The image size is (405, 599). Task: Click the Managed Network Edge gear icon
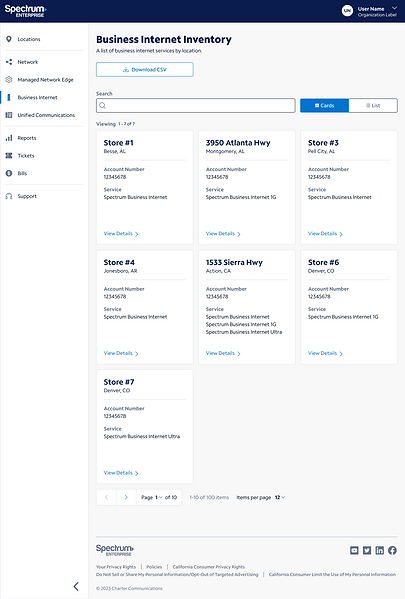pyautogui.click(x=9, y=79)
